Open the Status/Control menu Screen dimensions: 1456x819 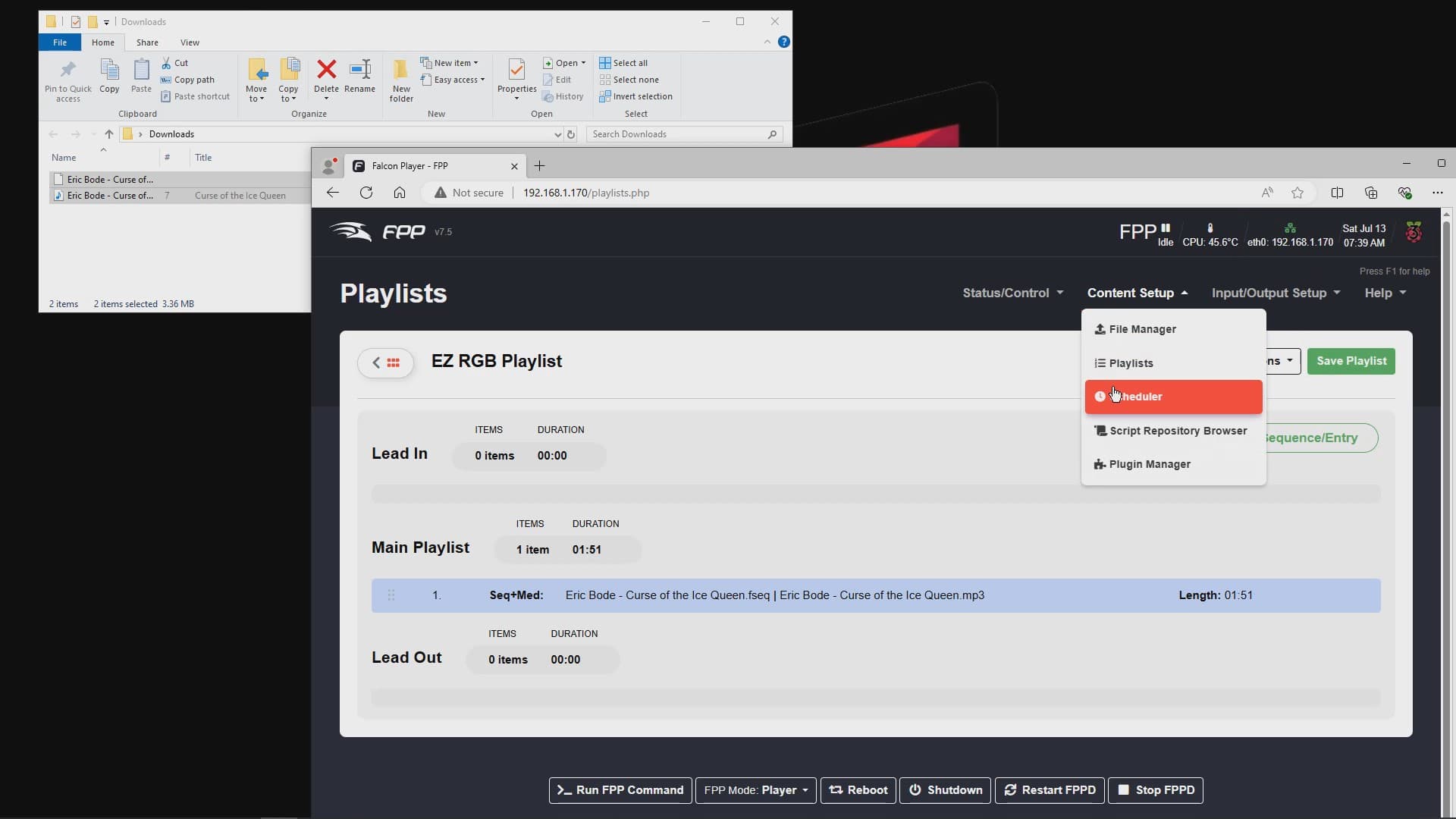pos(1012,293)
